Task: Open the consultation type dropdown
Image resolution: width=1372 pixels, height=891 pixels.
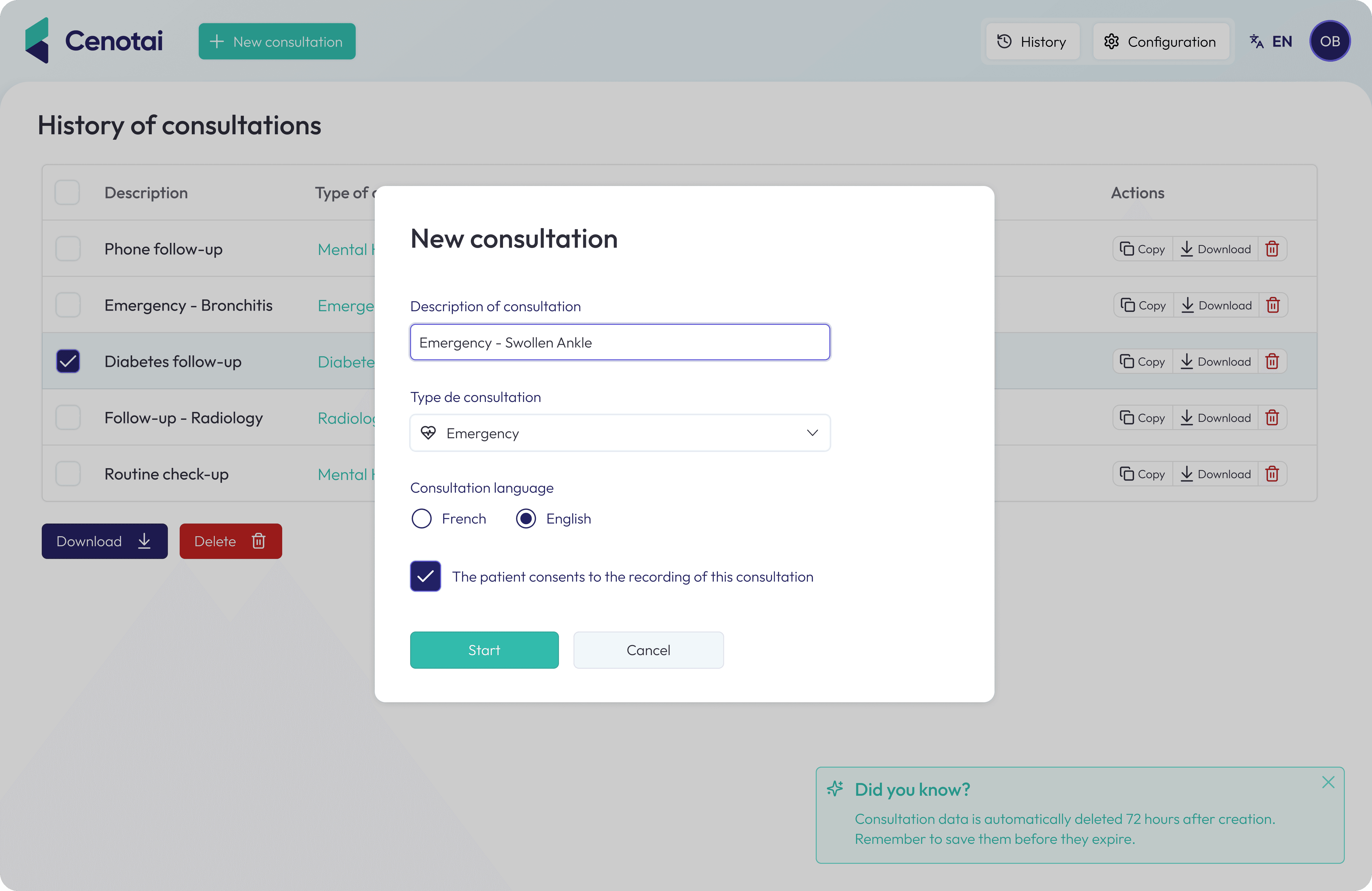Action: (620, 433)
